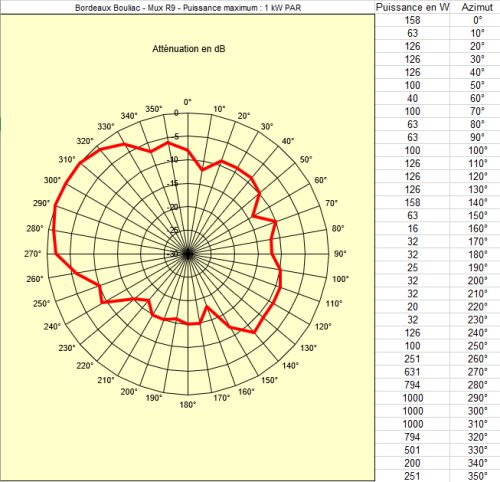Viewport: 500px width, 482px height.
Task: Select the 90° axis label on the chart
Action: tap(340, 254)
